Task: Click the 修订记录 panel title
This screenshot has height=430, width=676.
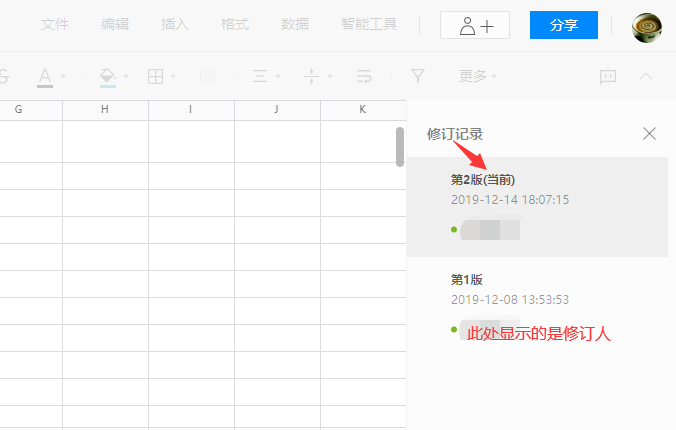Action: click(x=455, y=134)
